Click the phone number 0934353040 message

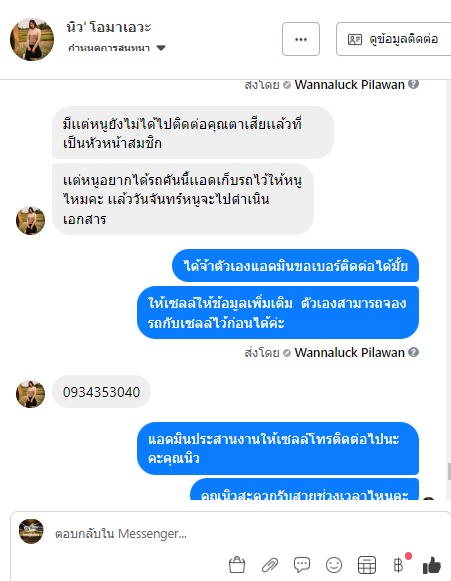point(102,392)
